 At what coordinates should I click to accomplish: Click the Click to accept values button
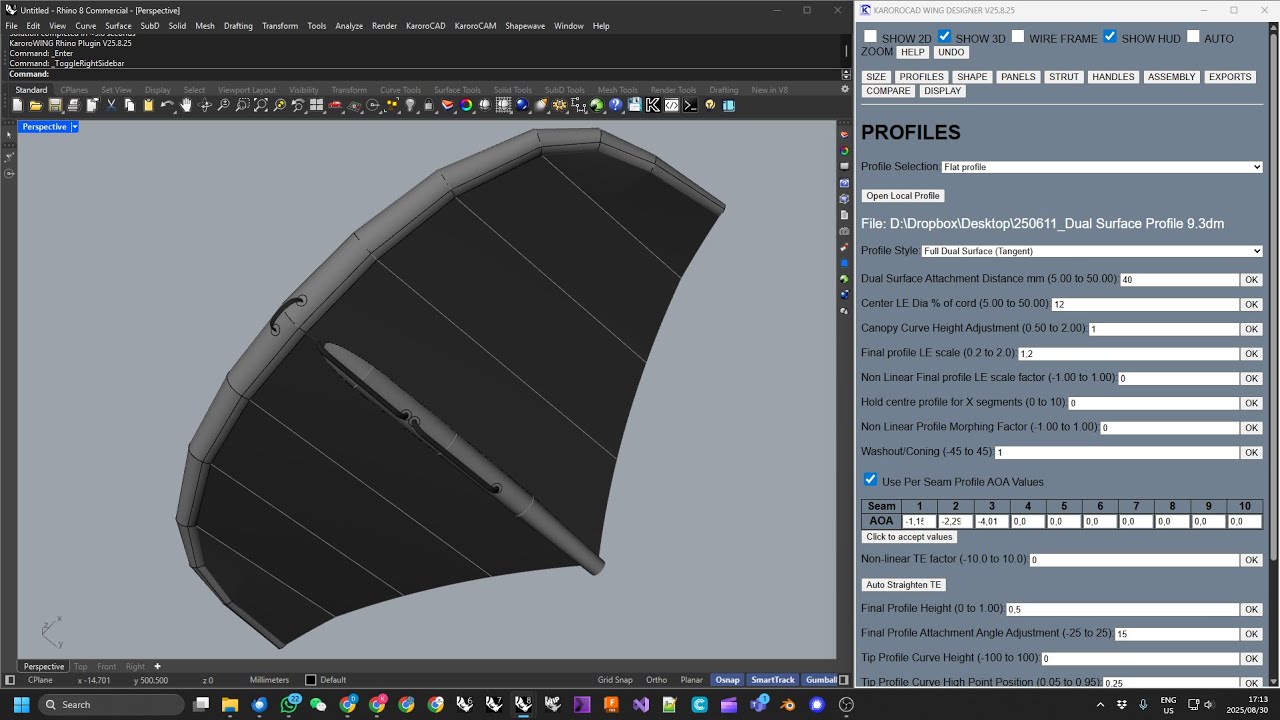point(909,537)
